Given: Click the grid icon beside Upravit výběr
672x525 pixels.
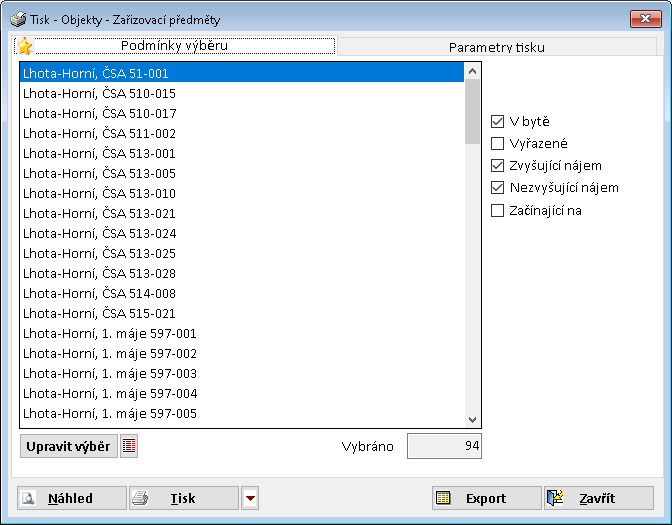Looking at the screenshot, I should tap(129, 446).
